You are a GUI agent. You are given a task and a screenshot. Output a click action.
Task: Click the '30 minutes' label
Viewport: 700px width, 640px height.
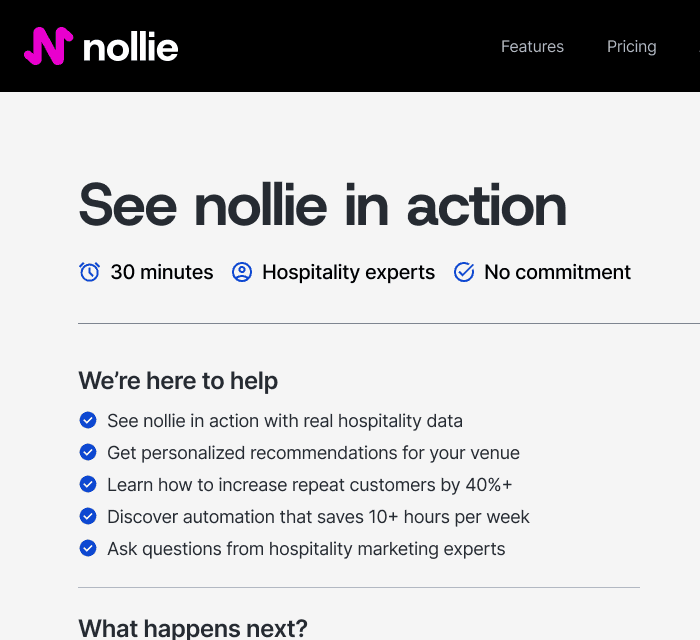[x=162, y=272]
